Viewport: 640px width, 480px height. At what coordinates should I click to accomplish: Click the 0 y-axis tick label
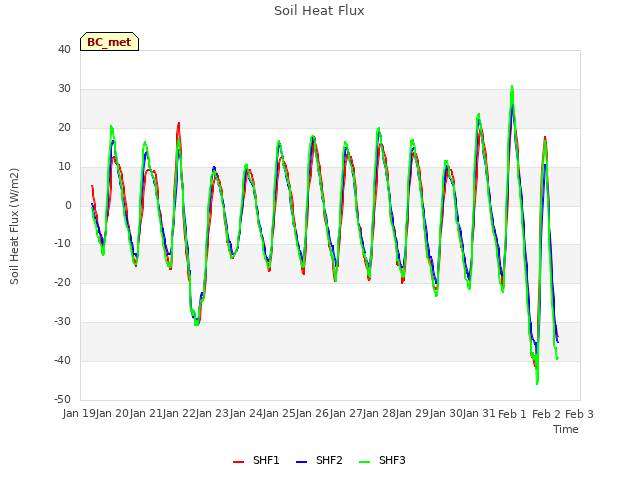pos(68,206)
